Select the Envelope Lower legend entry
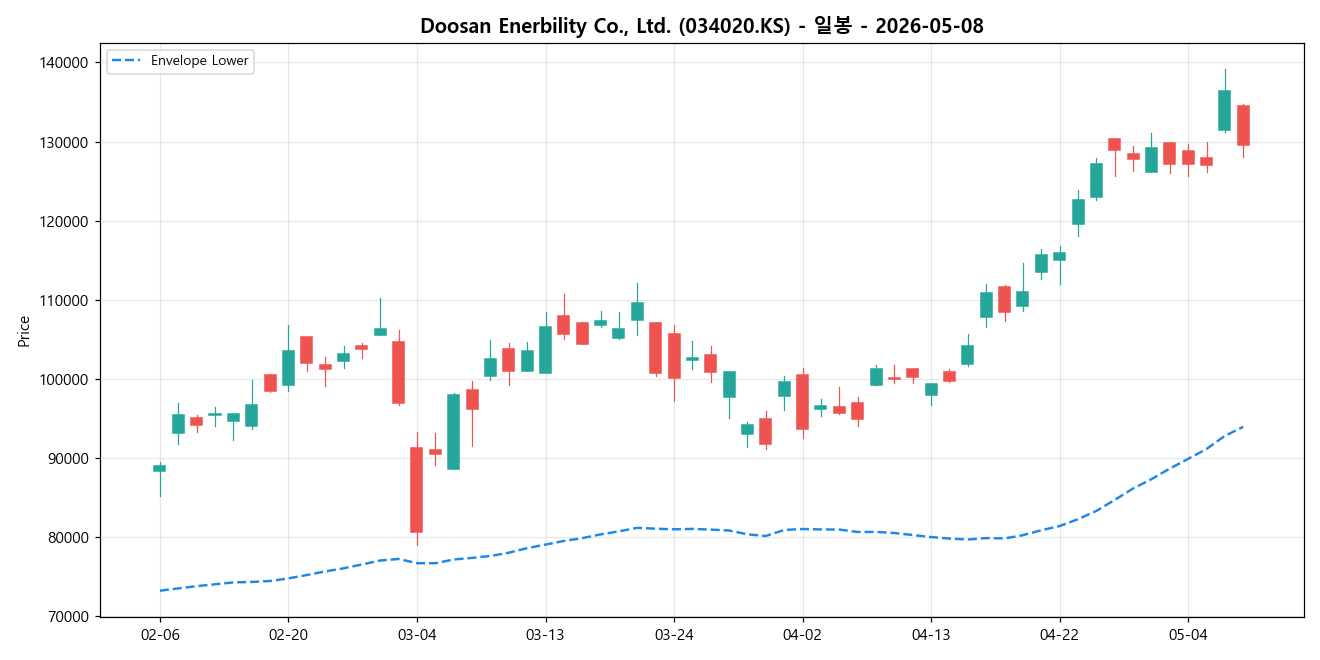The width and height of the screenshot is (1320, 660). 180,61
